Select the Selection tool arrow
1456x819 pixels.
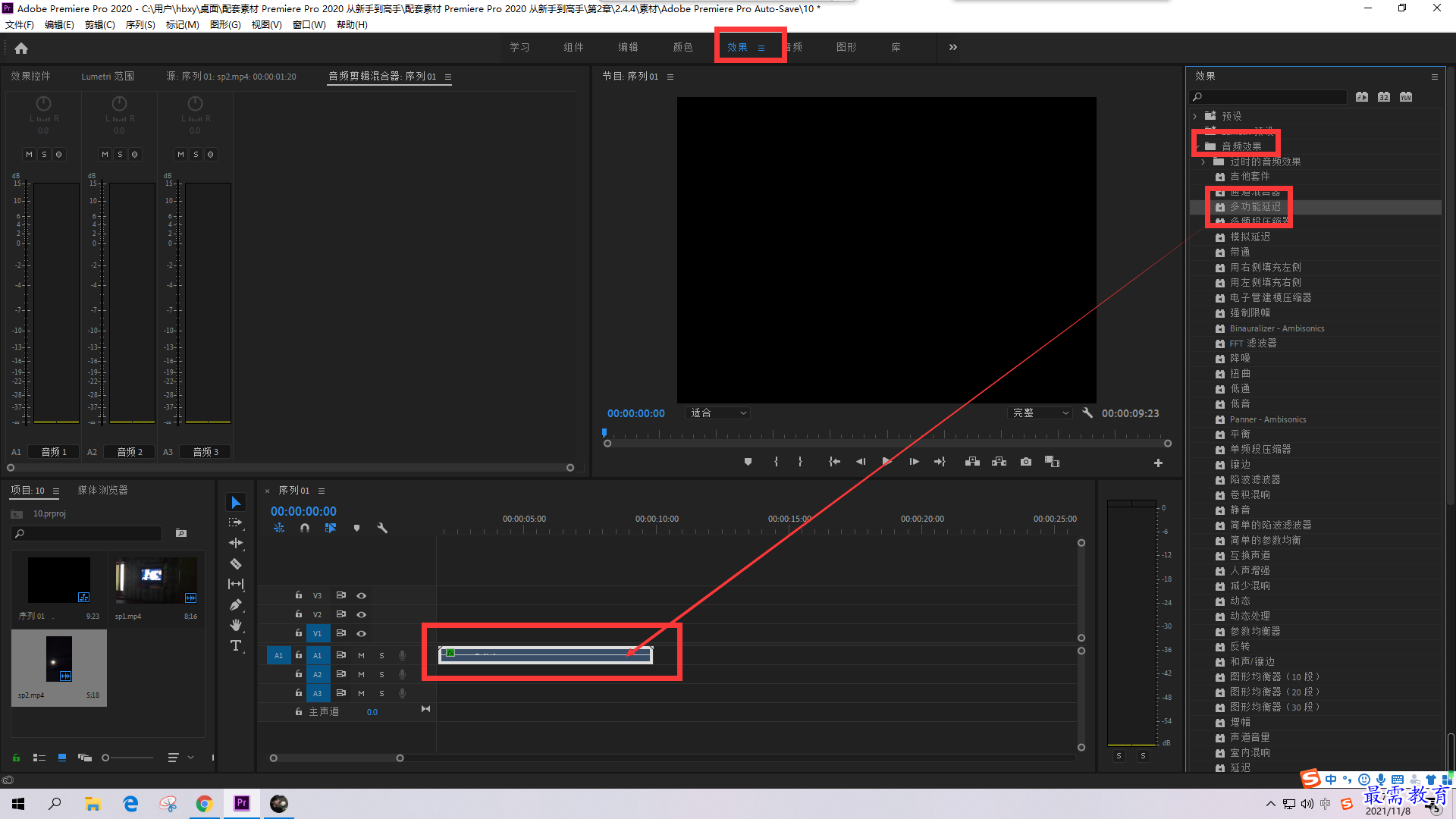point(236,503)
